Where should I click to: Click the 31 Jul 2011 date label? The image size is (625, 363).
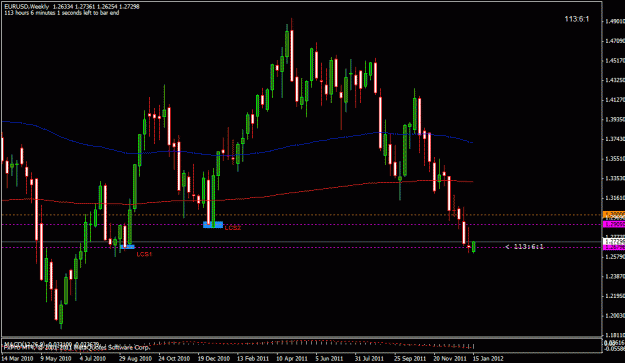pos(370,358)
